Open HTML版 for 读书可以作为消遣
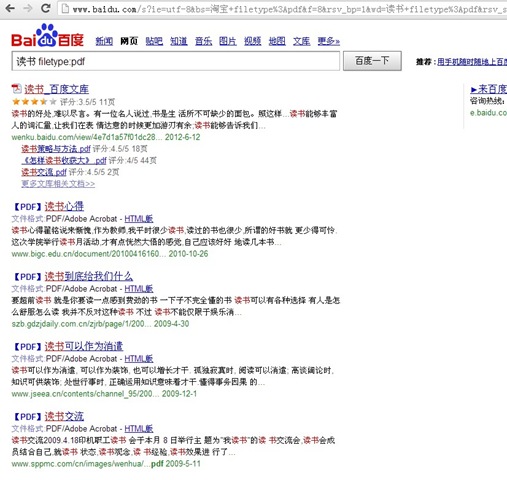Viewport: 507px width, 480px height. [x=139, y=359]
